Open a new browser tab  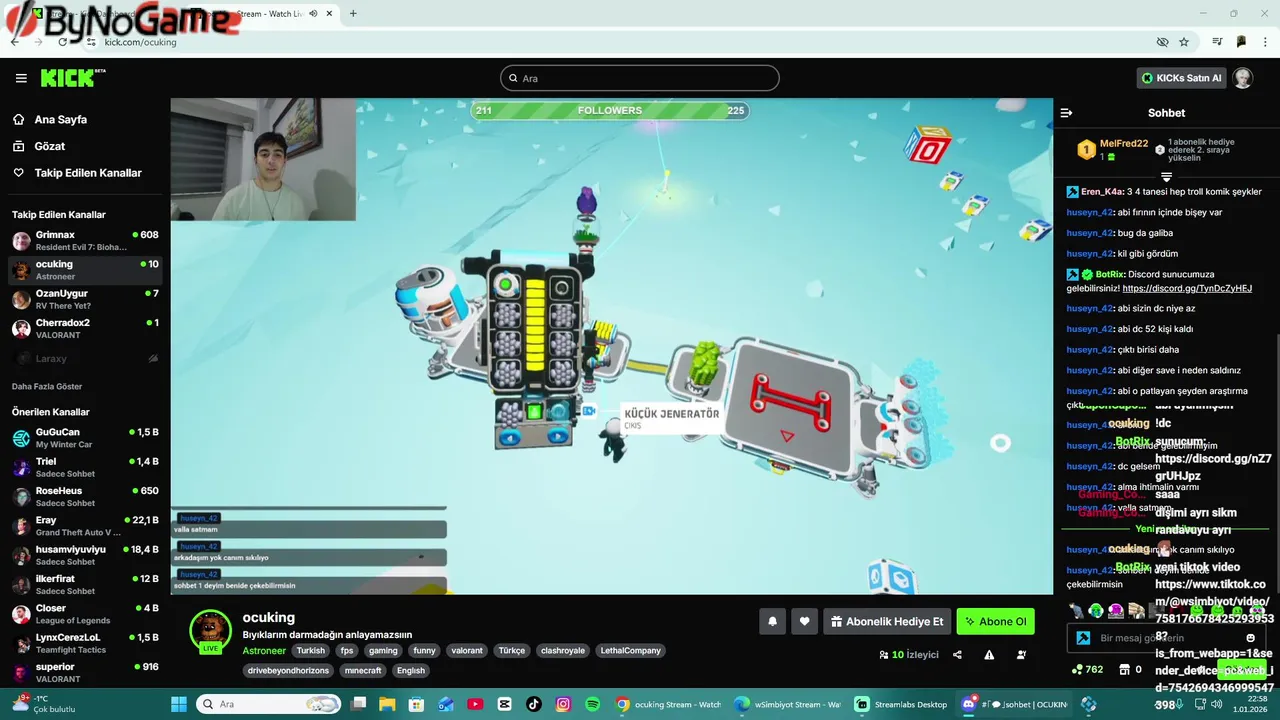tap(353, 14)
